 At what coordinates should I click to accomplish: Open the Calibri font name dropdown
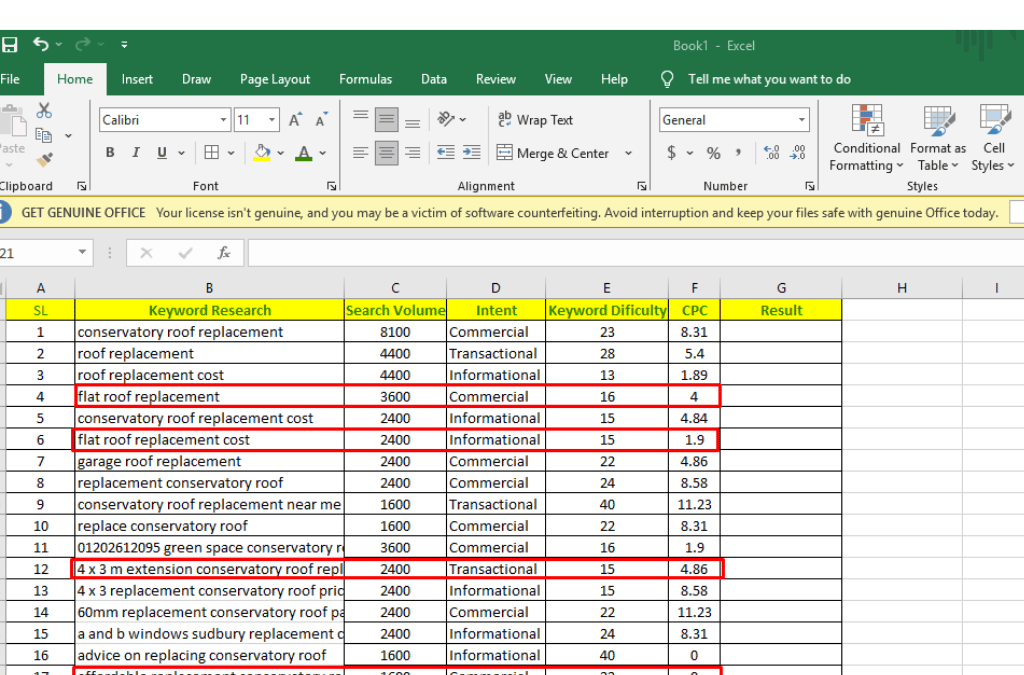tap(223, 120)
